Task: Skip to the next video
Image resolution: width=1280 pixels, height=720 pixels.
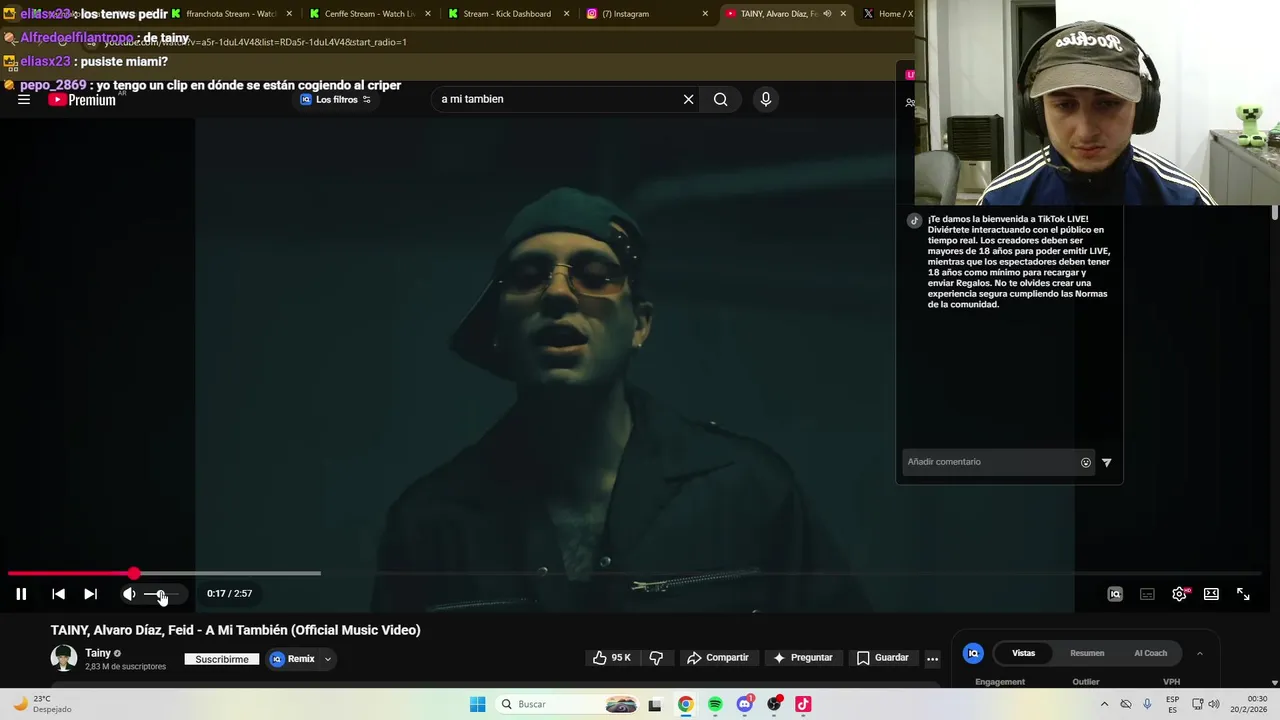Action: (90, 594)
